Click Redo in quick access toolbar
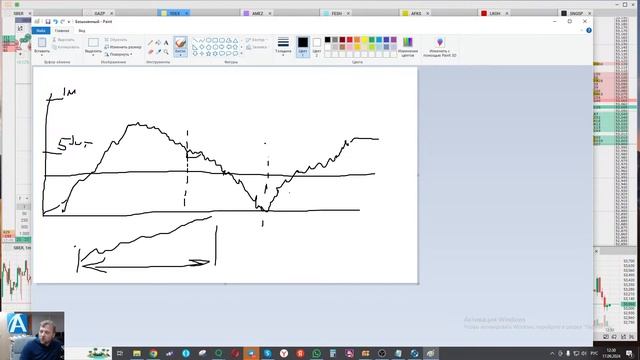The width and height of the screenshot is (640, 360). click(x=62, y=22)
